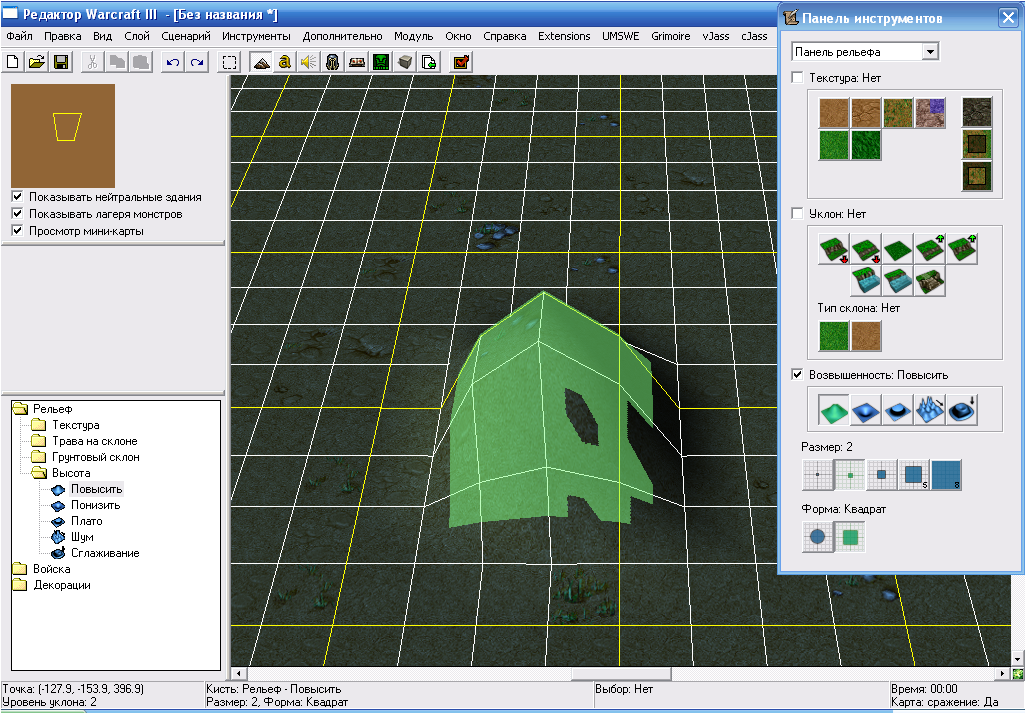Open the 'Файл' menu
The height and width of the screenshot is (714, 1026).
(20, 36)
